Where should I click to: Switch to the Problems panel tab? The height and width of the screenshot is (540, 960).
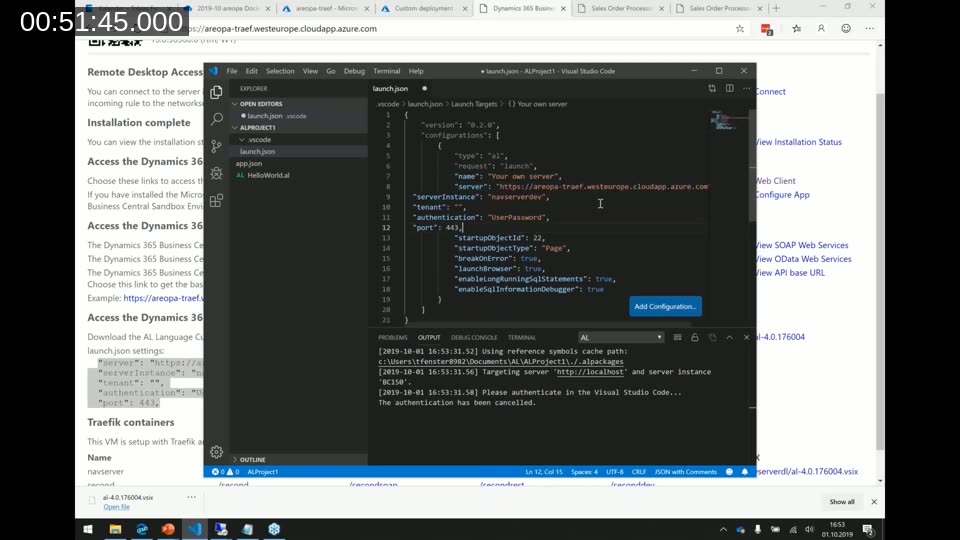pos(392,337)
